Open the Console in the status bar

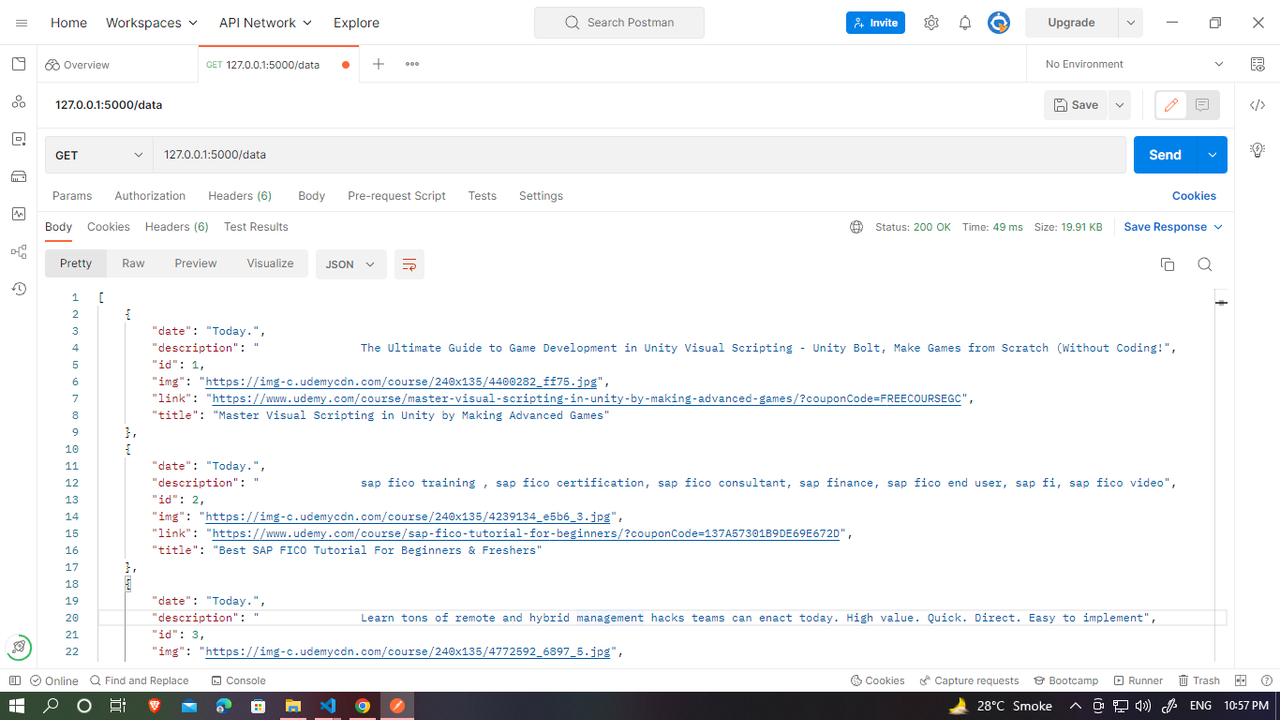click(x=239, y=680)
